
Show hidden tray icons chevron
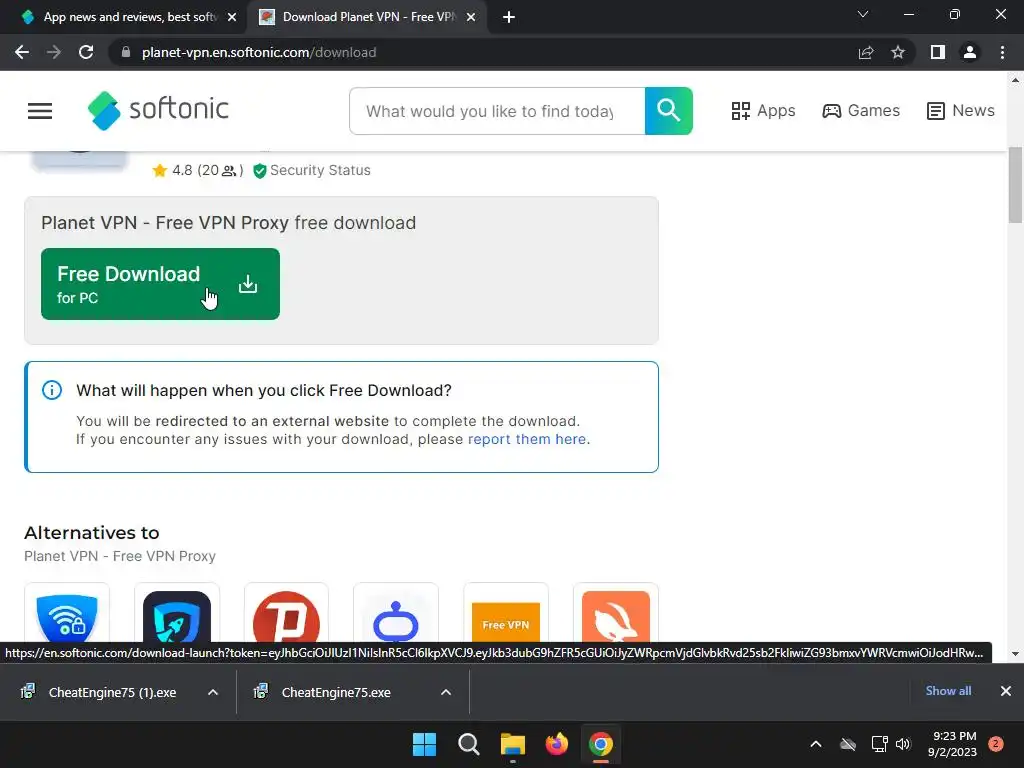(816, 744)
